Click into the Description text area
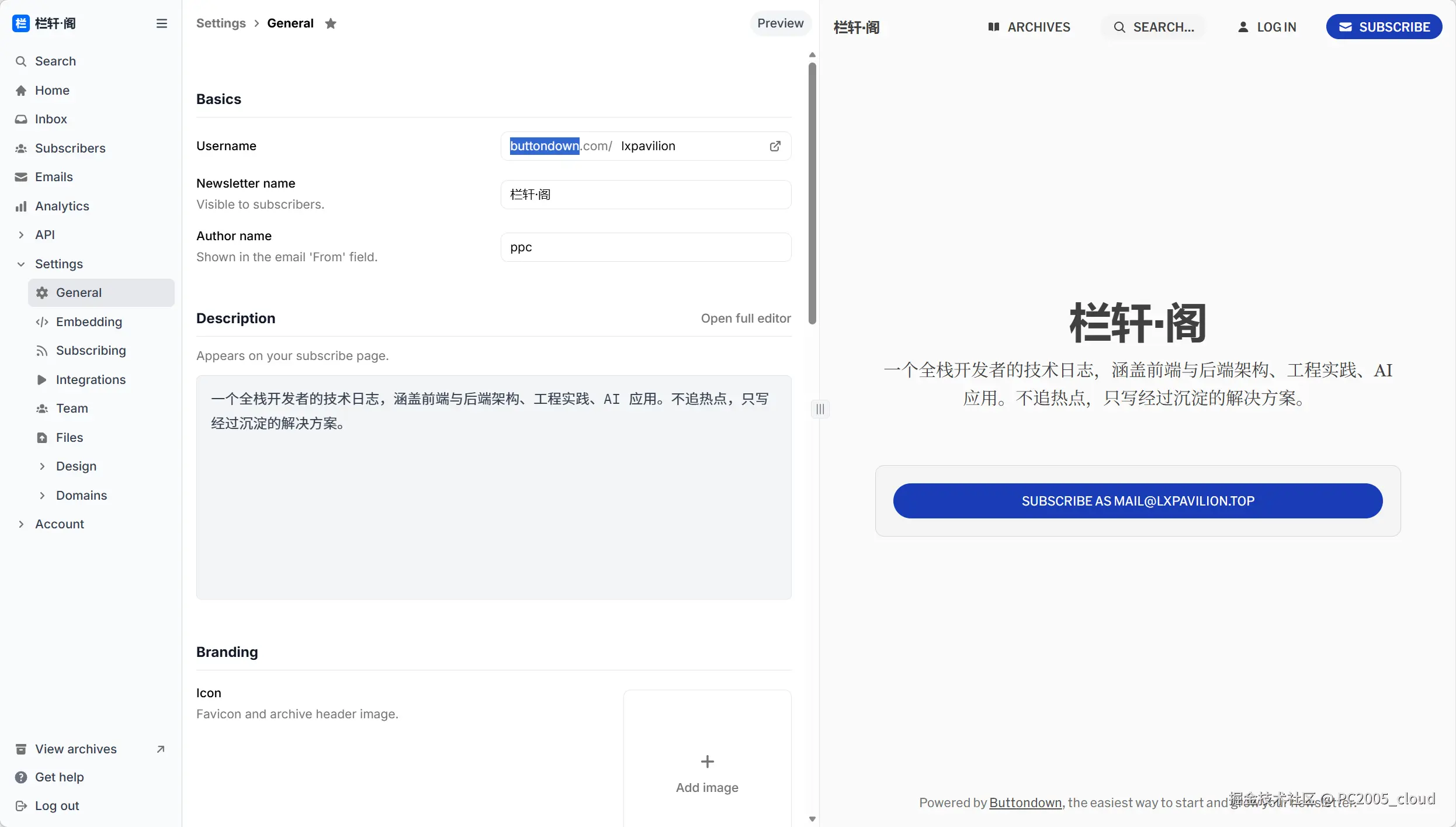 pyautogui.click(x=494, y=487)
